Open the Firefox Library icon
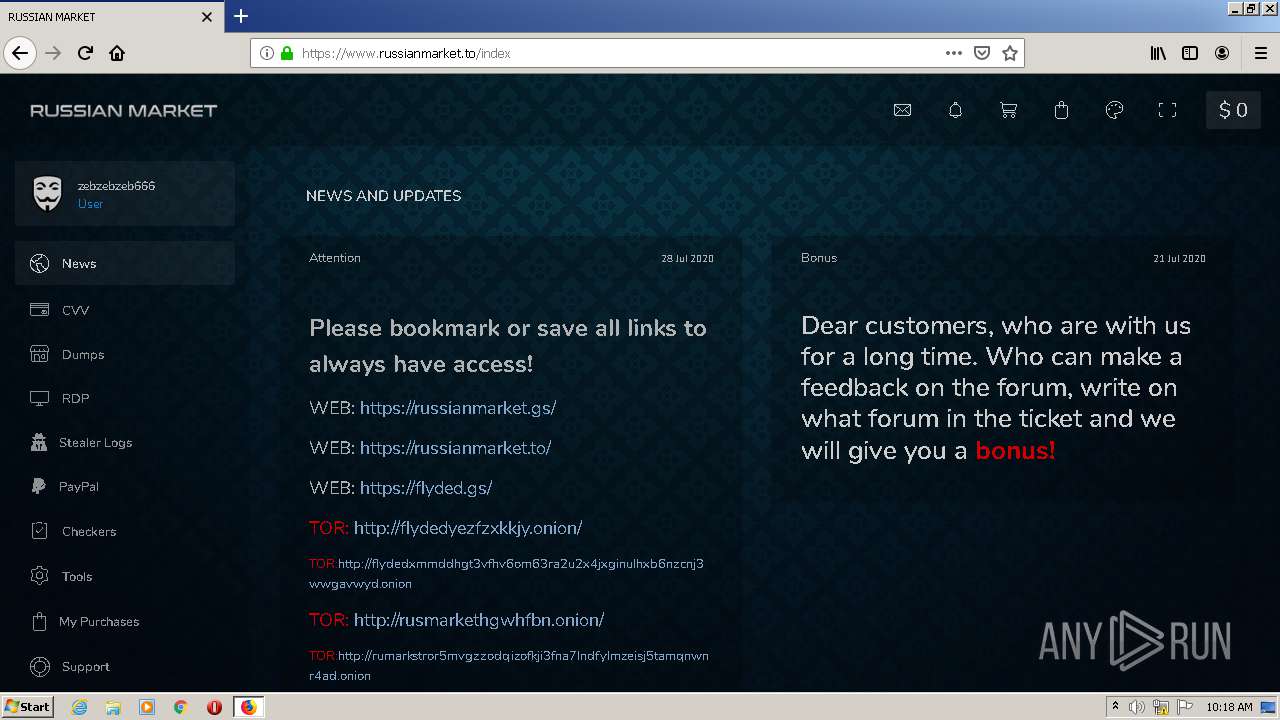This screenshot has height=720, width=1280. click(x=1158, y=53)
